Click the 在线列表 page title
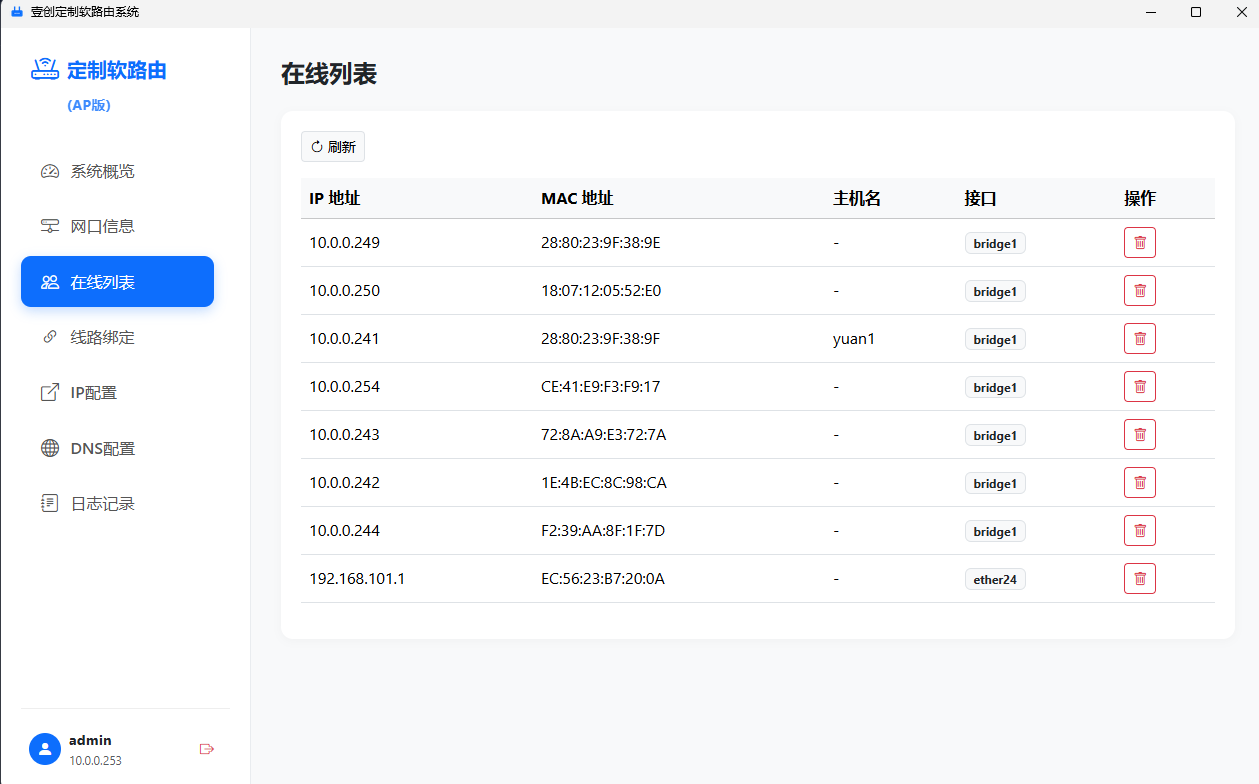The width and height of the screenshot is (1259, 784). [x=328, y=74]
